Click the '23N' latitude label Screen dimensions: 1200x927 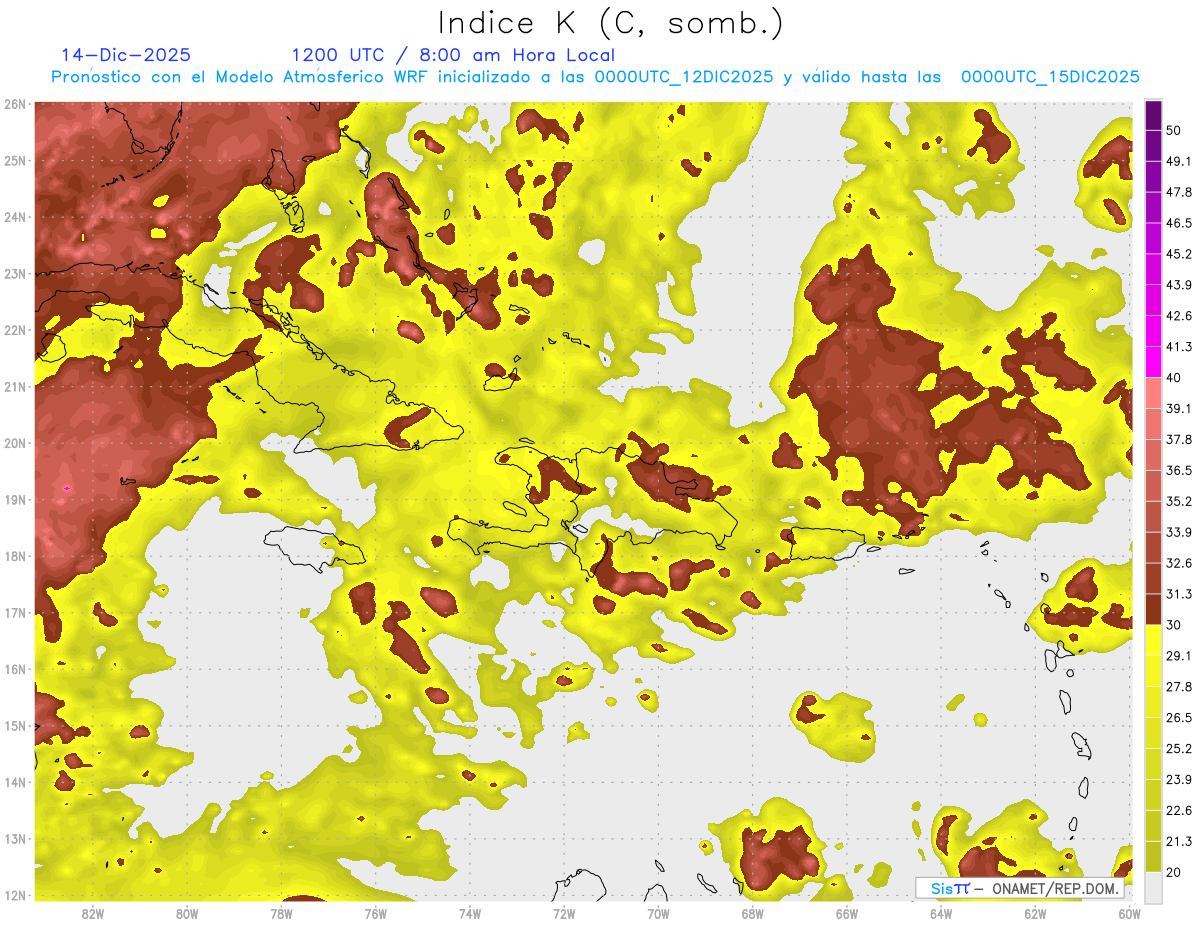pos(15,274)
